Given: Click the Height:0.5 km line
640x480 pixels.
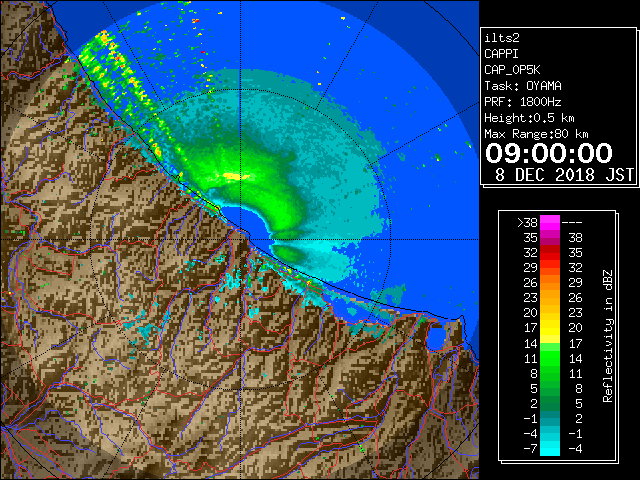Looking at the screenshot, I should tap(529, 118).
